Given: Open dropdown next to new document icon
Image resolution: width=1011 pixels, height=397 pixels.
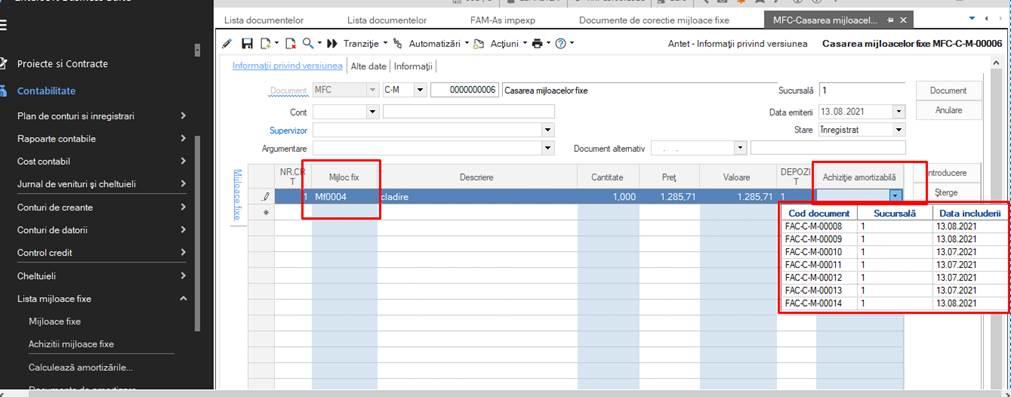Looking at the screenshot, I should pos(276,44).
